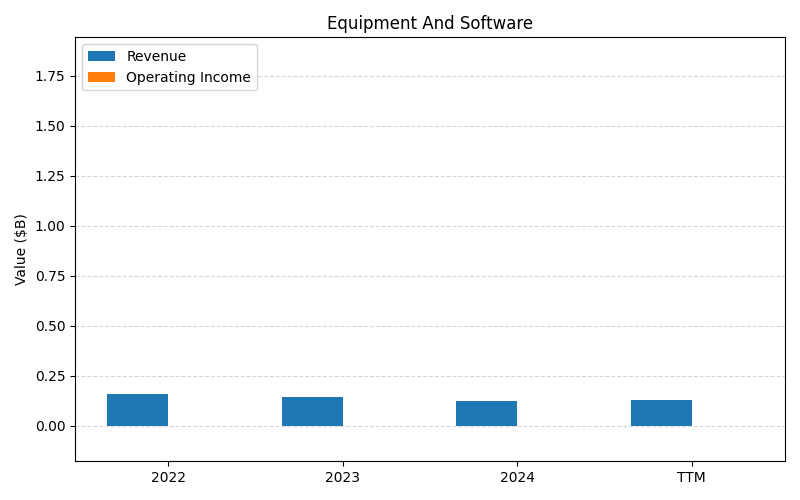Viewport: 800px width, 500px height.
Task: Click the '2023' x-axis label
Action: coord(342,478)
